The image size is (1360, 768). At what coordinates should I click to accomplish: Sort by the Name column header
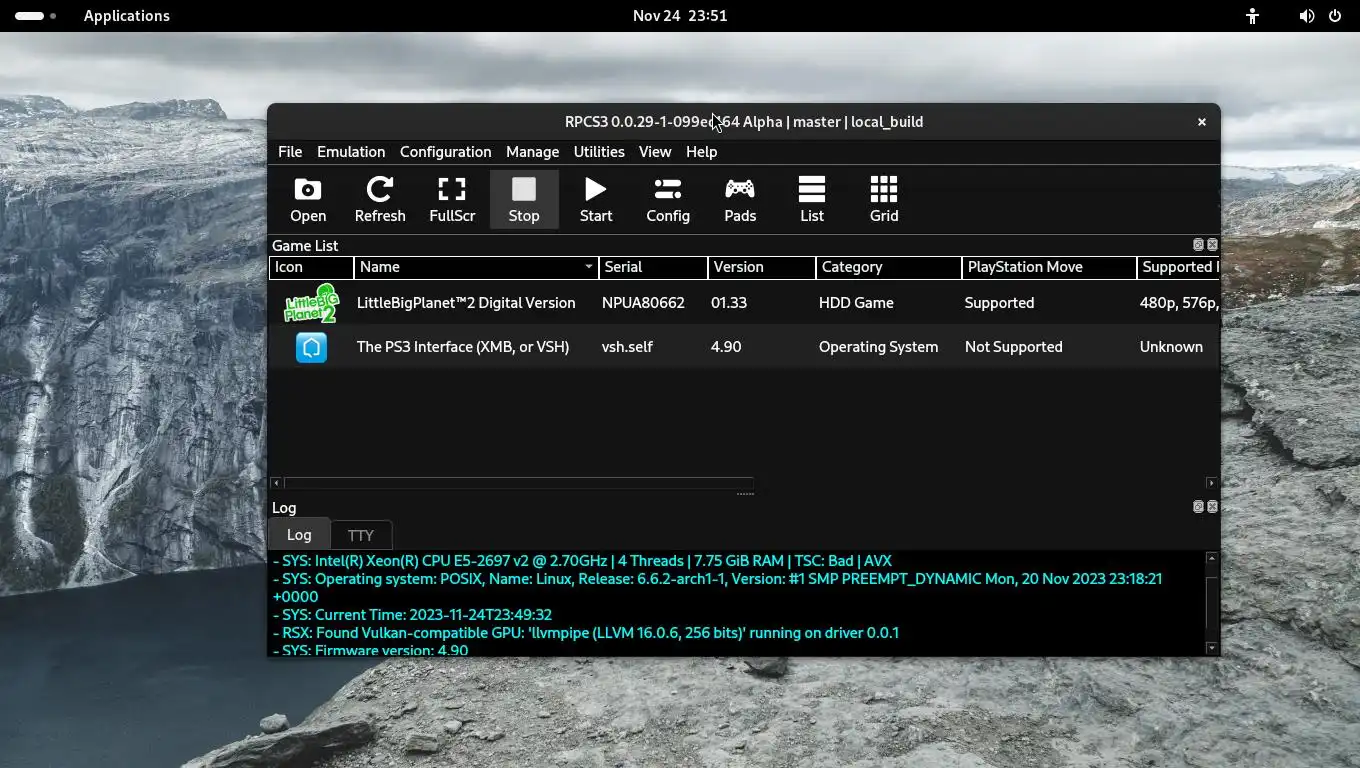pos(476,267)
